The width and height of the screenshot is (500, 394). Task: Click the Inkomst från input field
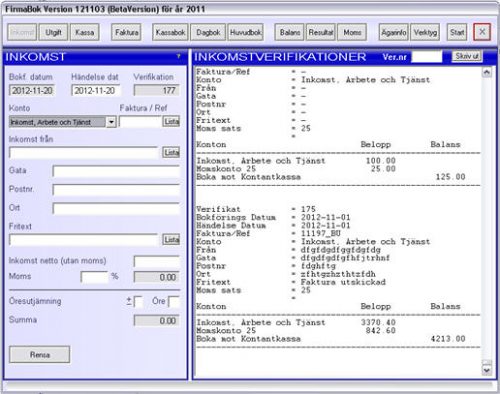pyautogui.click(x=84, y=153)
